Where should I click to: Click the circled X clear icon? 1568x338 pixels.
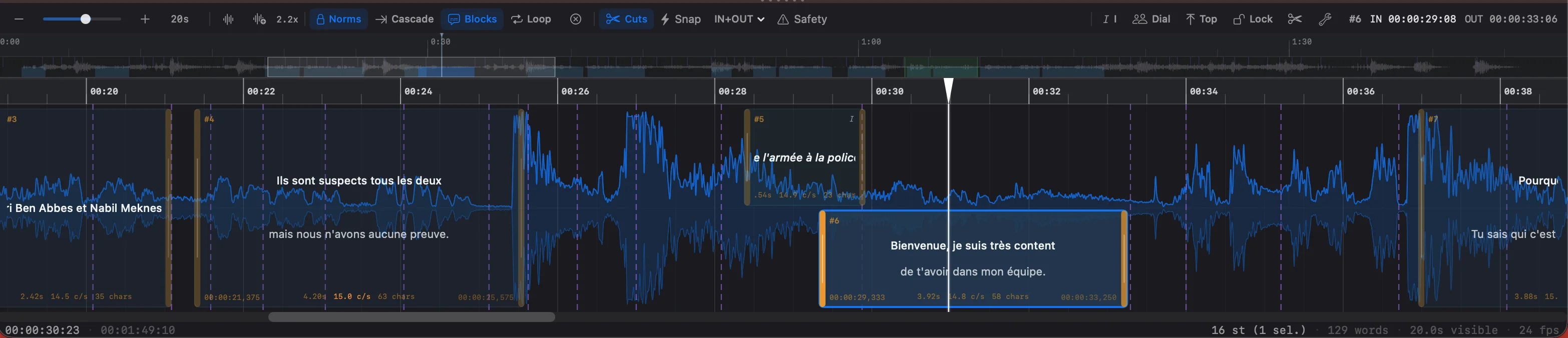[575, 19]
